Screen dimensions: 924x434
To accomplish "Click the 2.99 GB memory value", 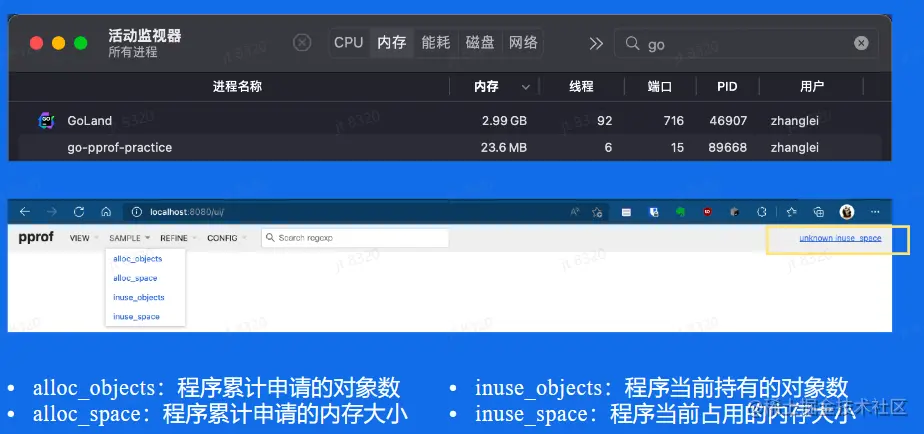I will click(504, 121).
